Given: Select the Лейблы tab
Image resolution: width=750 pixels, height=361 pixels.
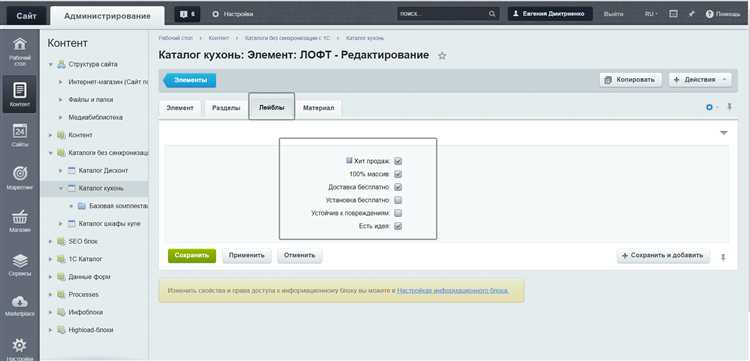Looking at the screenshot, I should click(x=272, y=108).
